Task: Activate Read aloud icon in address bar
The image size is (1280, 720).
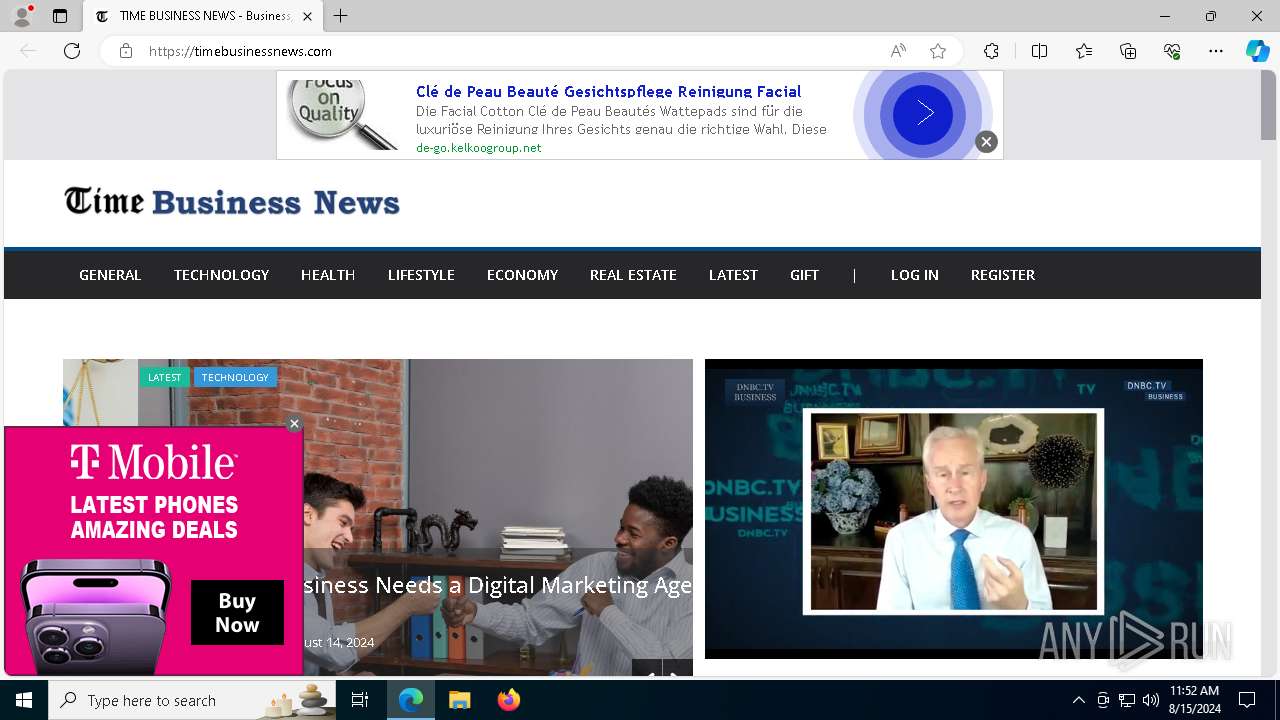Action: 898,51
